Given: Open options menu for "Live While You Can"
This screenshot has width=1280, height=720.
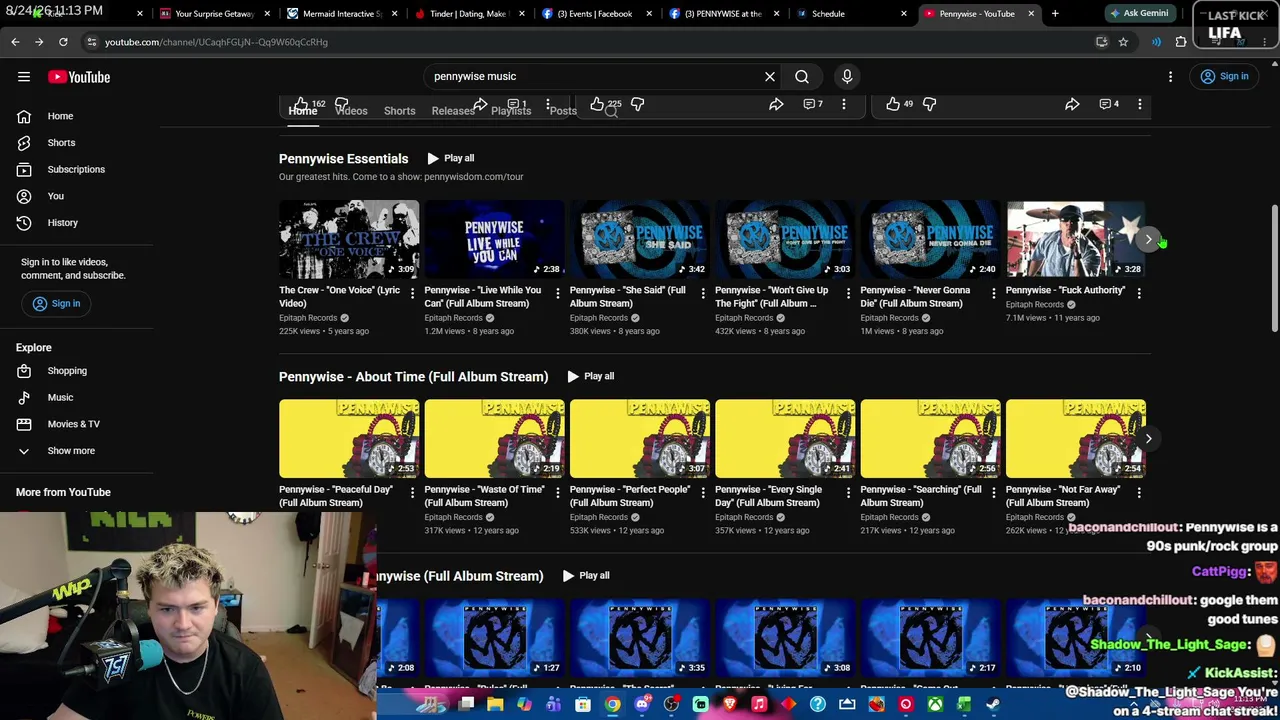Looking at the screenshot, I should pos(558,293).
